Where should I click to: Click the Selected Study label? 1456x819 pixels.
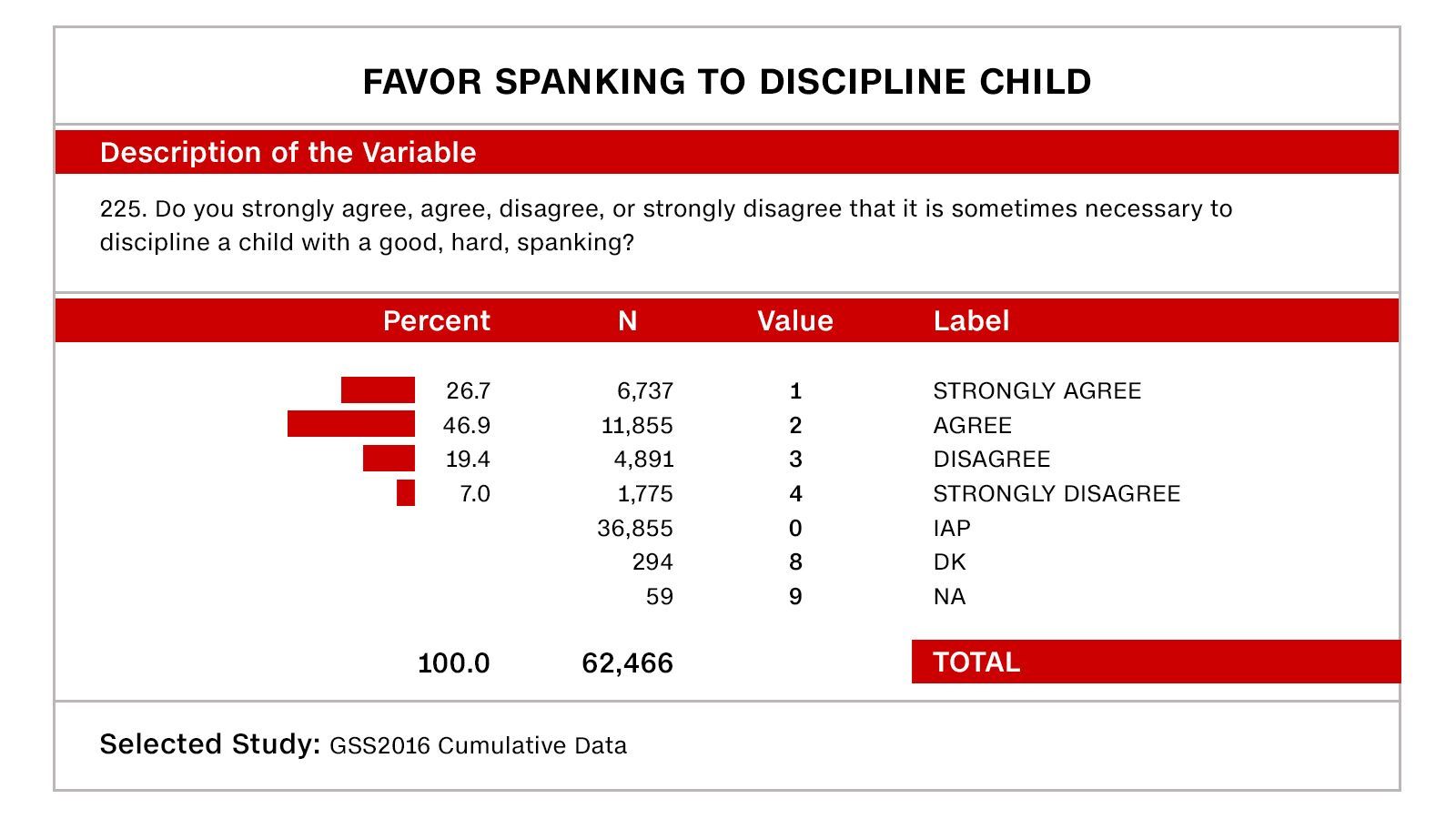coord(209,744)
